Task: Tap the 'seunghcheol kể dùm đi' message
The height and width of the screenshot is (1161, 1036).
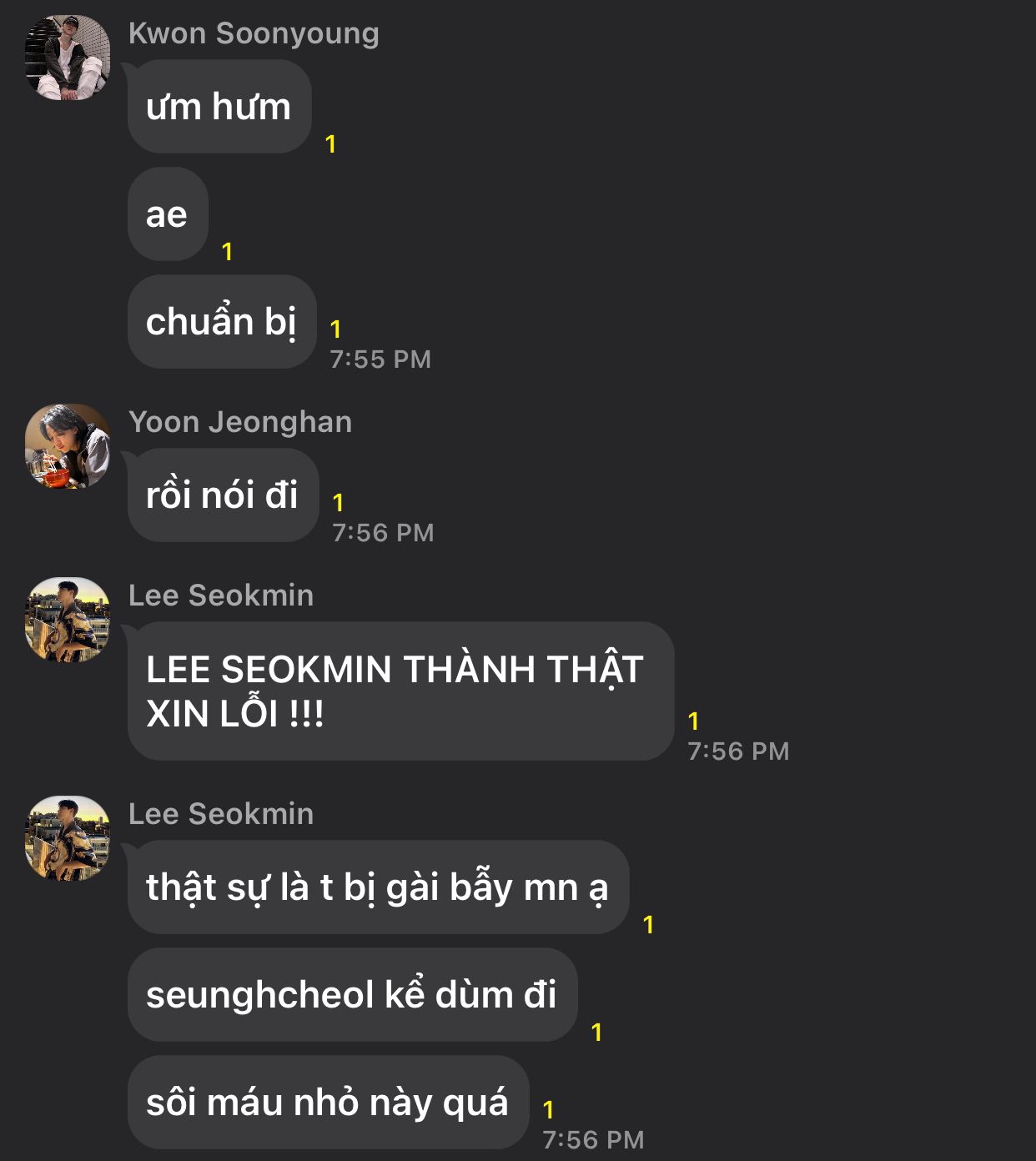Action: (352, 994)
